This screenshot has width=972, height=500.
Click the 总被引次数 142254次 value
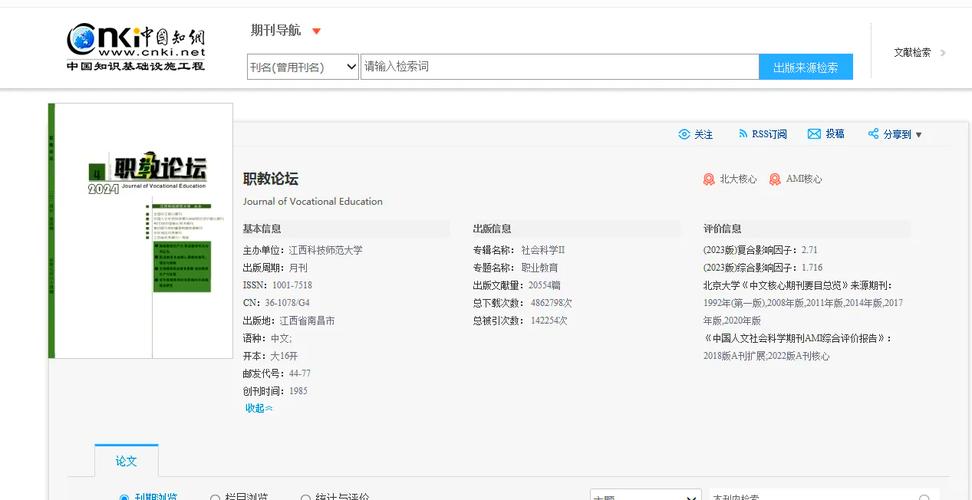point(549,320)
